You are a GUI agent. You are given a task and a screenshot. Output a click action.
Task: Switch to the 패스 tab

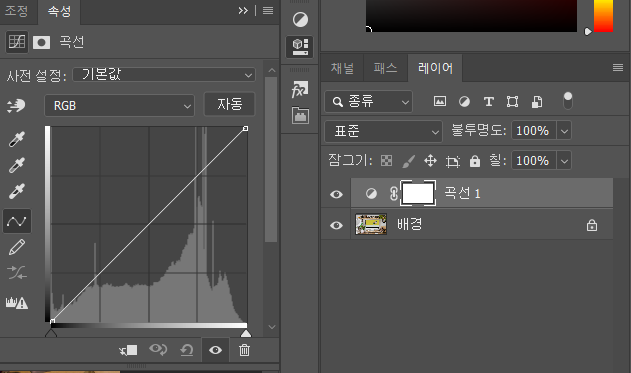tap(385, 68)
